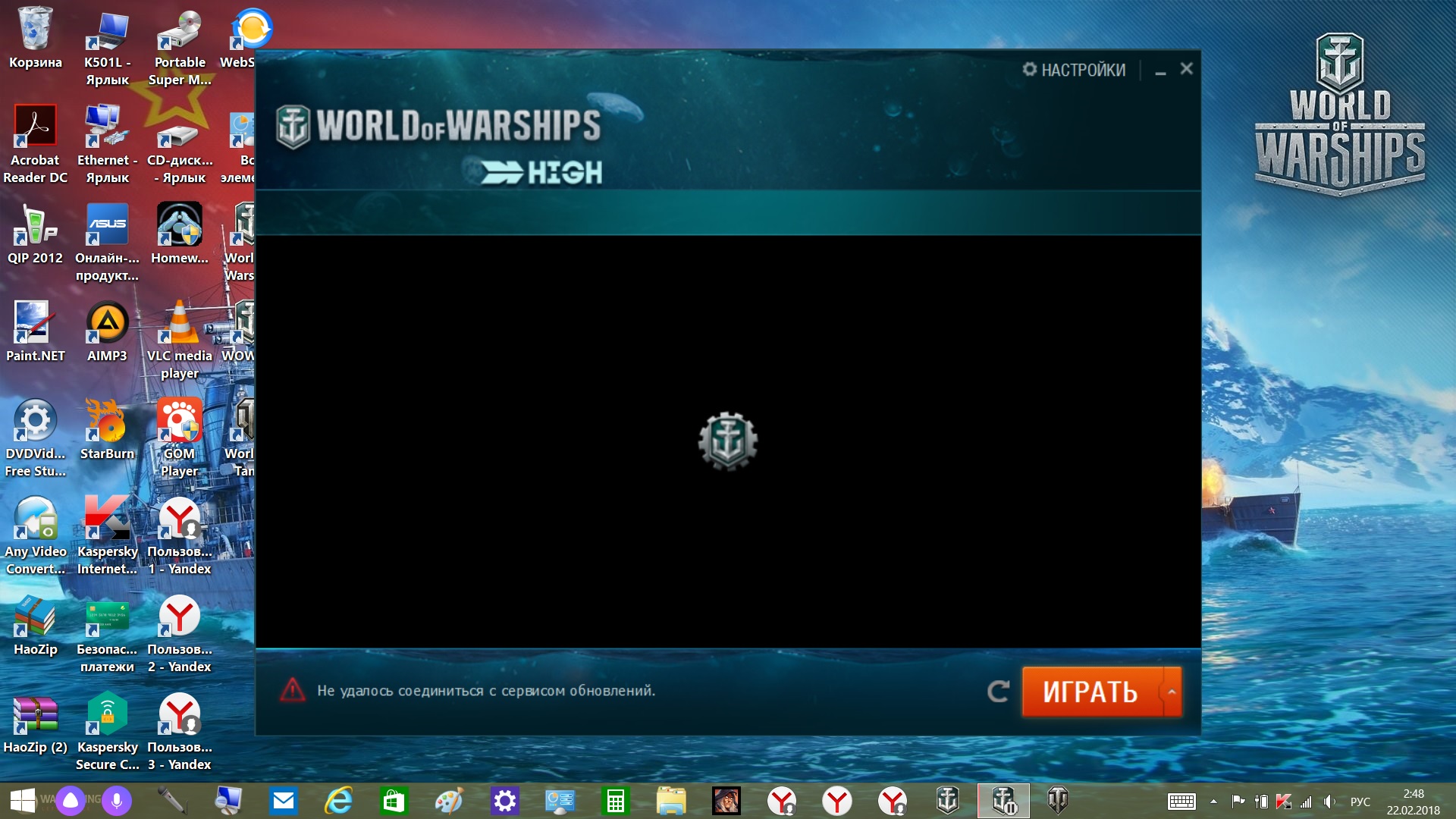Open Internet Explorer from taskbar

(338, 801)
